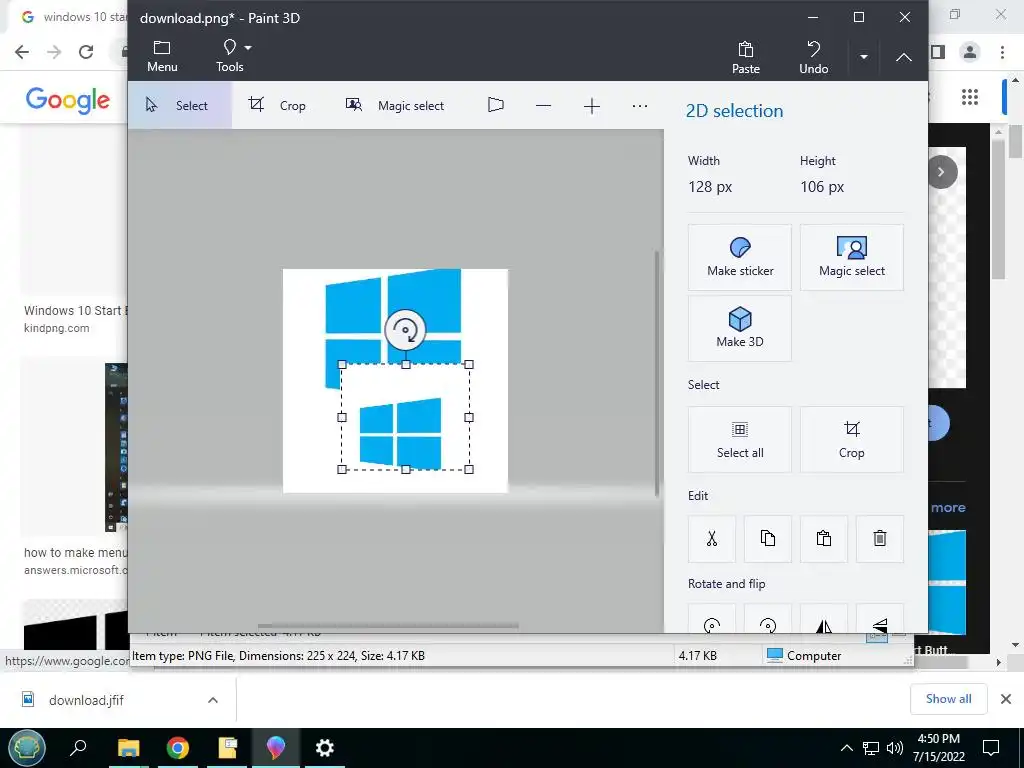Choose the Select tool in toolbar

pyautogui.click(x=180, y=105)
